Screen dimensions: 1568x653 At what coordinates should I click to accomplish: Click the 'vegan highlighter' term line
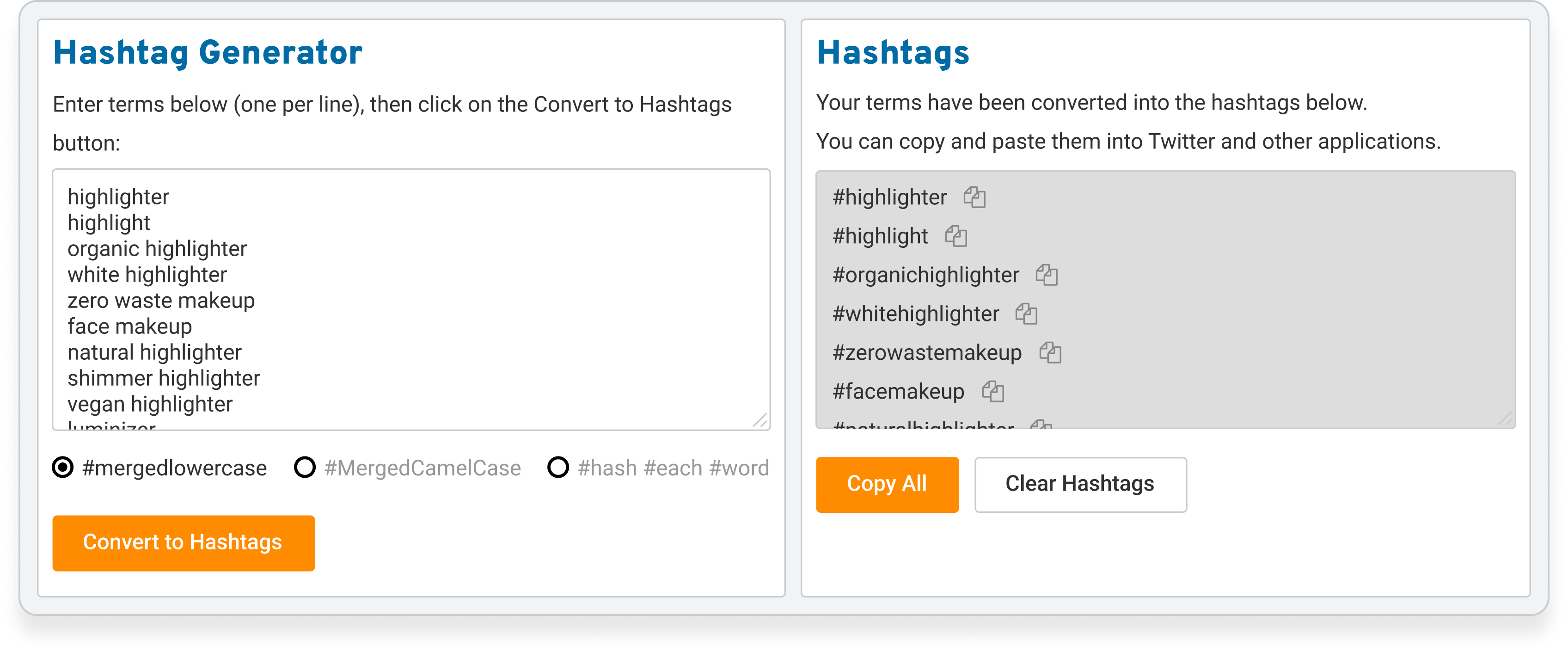pyautogui.click(x=150, y=405)
